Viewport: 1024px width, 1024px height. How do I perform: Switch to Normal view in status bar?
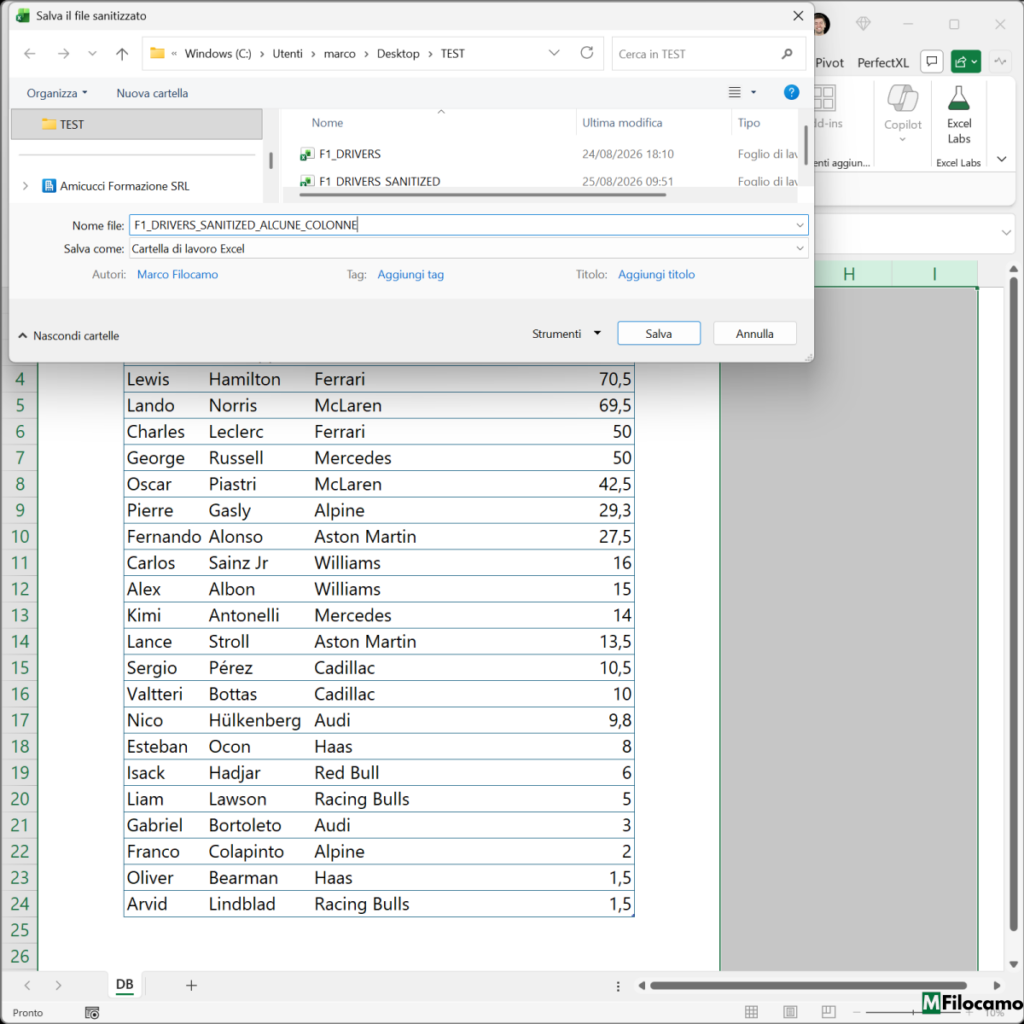point(751,1012)
